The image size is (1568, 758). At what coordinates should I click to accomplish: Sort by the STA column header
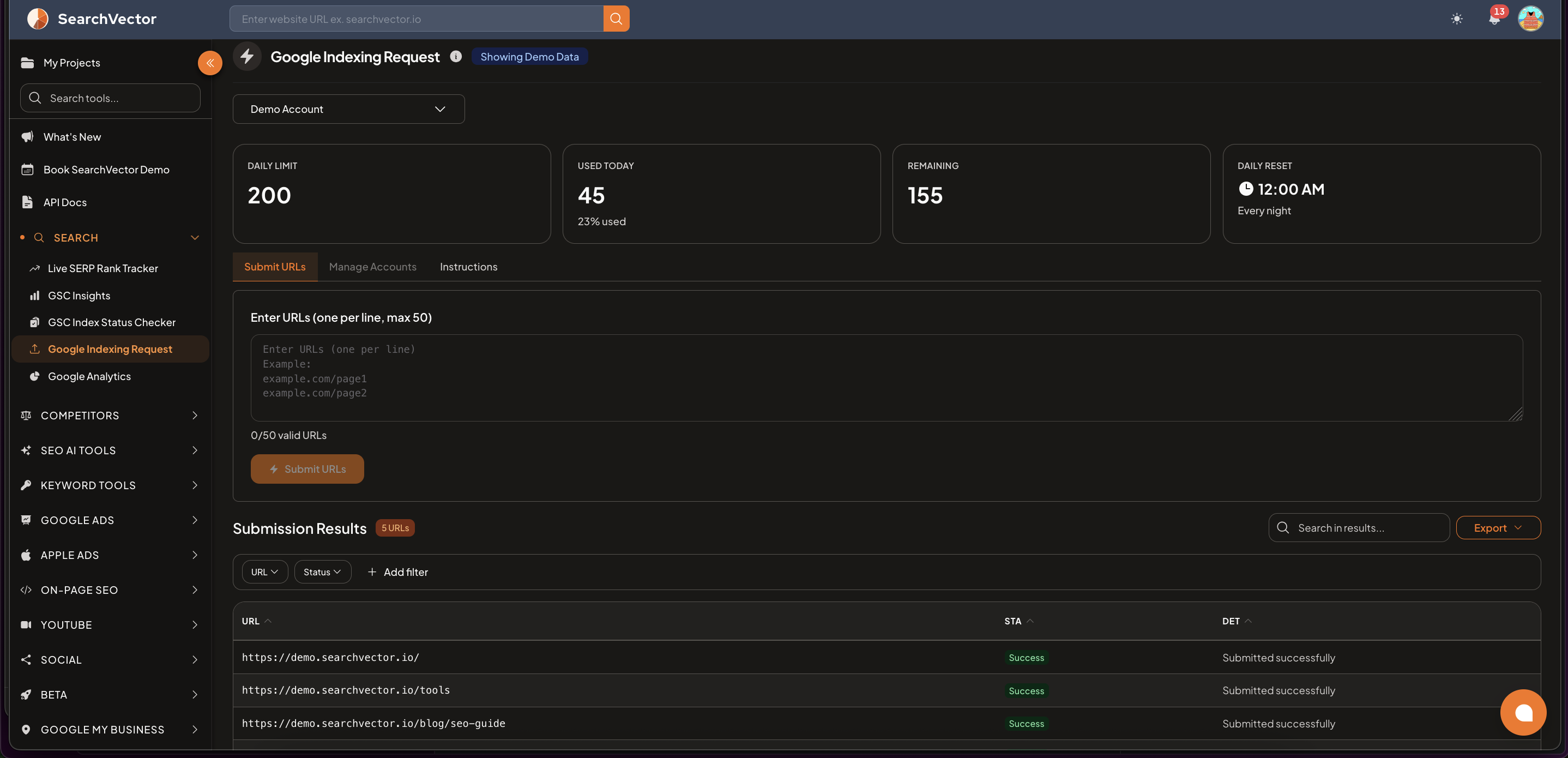click(x=1018, y=622)
